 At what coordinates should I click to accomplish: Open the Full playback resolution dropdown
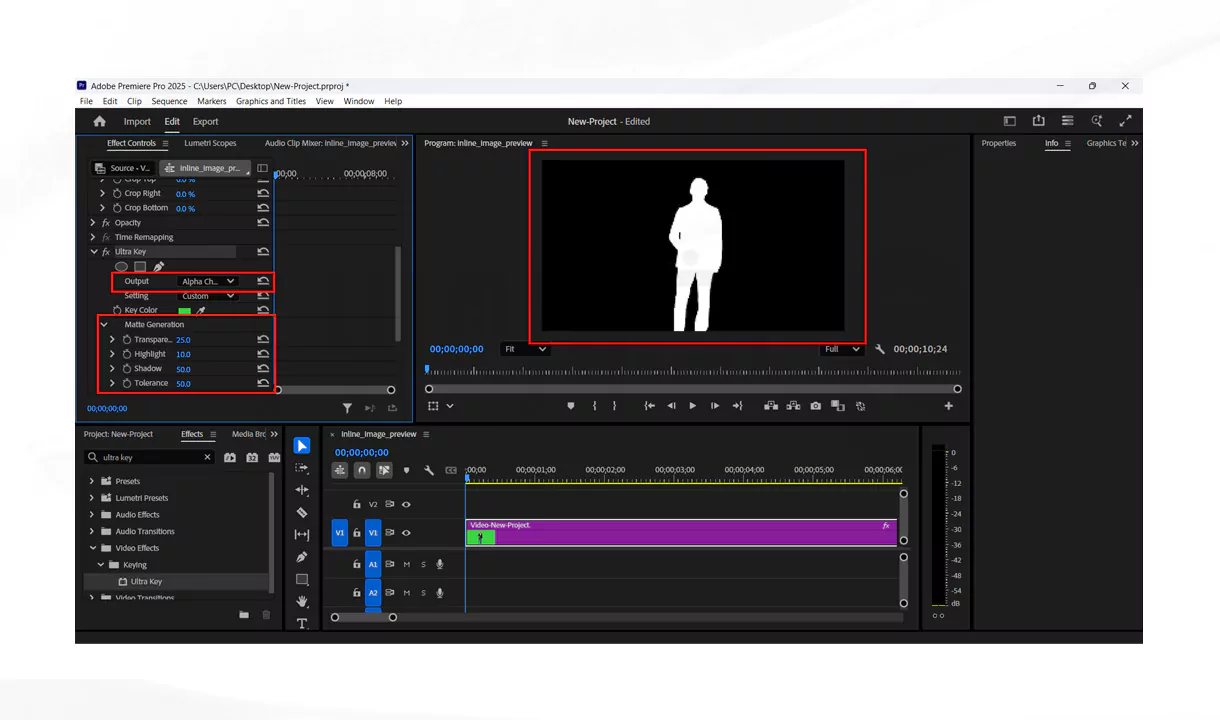click(x=842, y=349)
